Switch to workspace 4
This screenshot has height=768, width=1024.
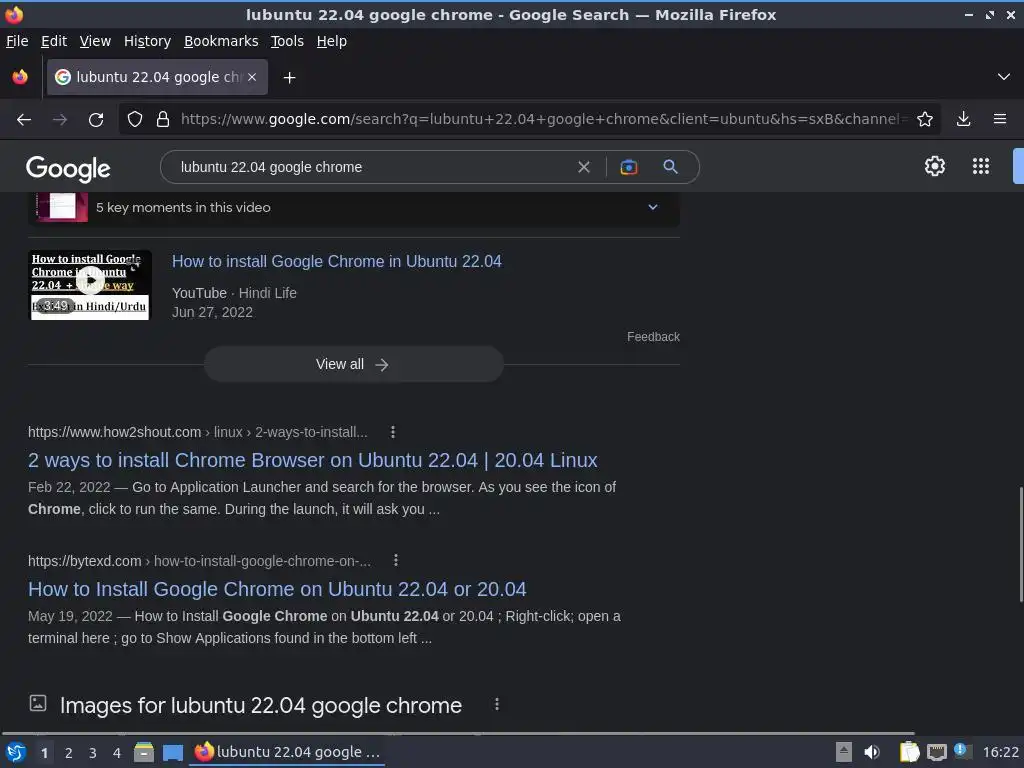pyautogui.click(x=117, y=753)
